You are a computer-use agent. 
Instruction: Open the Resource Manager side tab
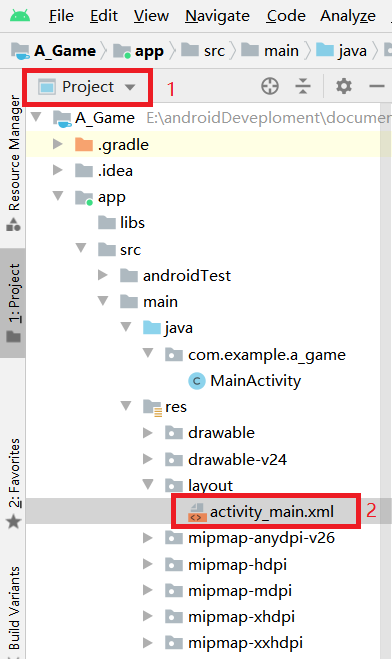[14, 163]
